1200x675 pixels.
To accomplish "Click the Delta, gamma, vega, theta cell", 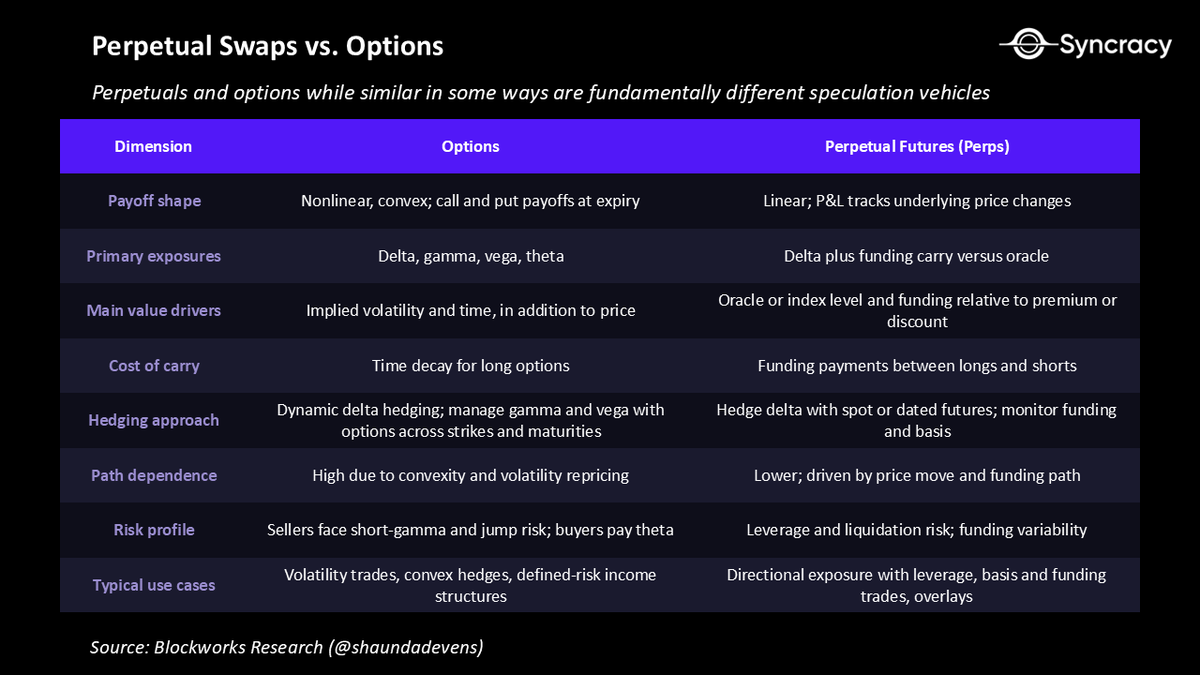I will (470, 256).
